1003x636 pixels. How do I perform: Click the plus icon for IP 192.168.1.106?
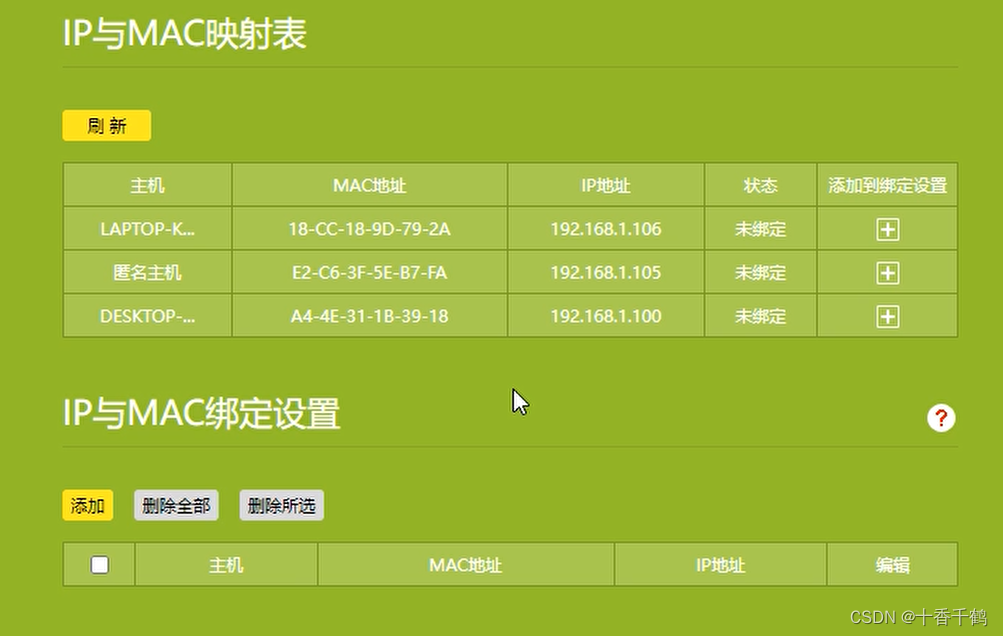(x=886, y=229)
